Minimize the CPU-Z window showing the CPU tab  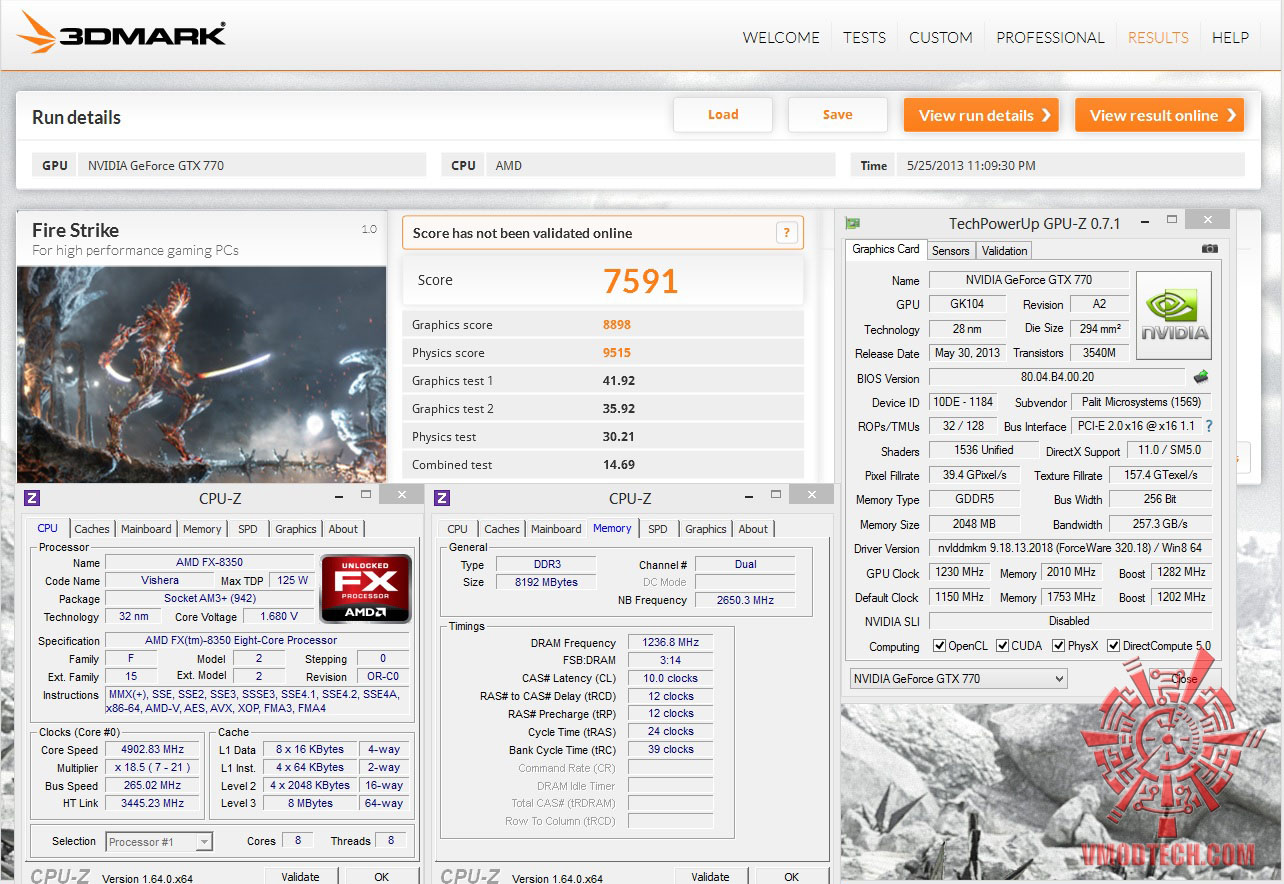pyautogui.click(x=339, y=494)
